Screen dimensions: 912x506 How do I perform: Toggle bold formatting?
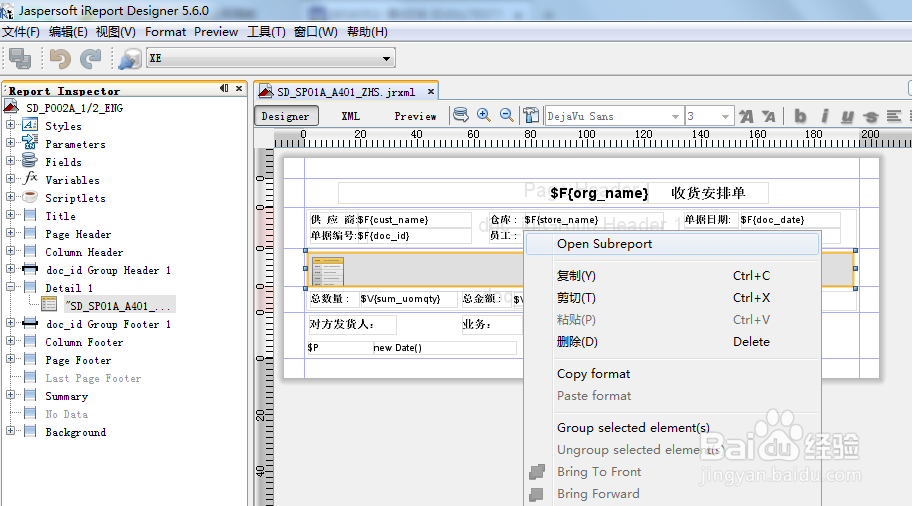click(x=800, y=116)
